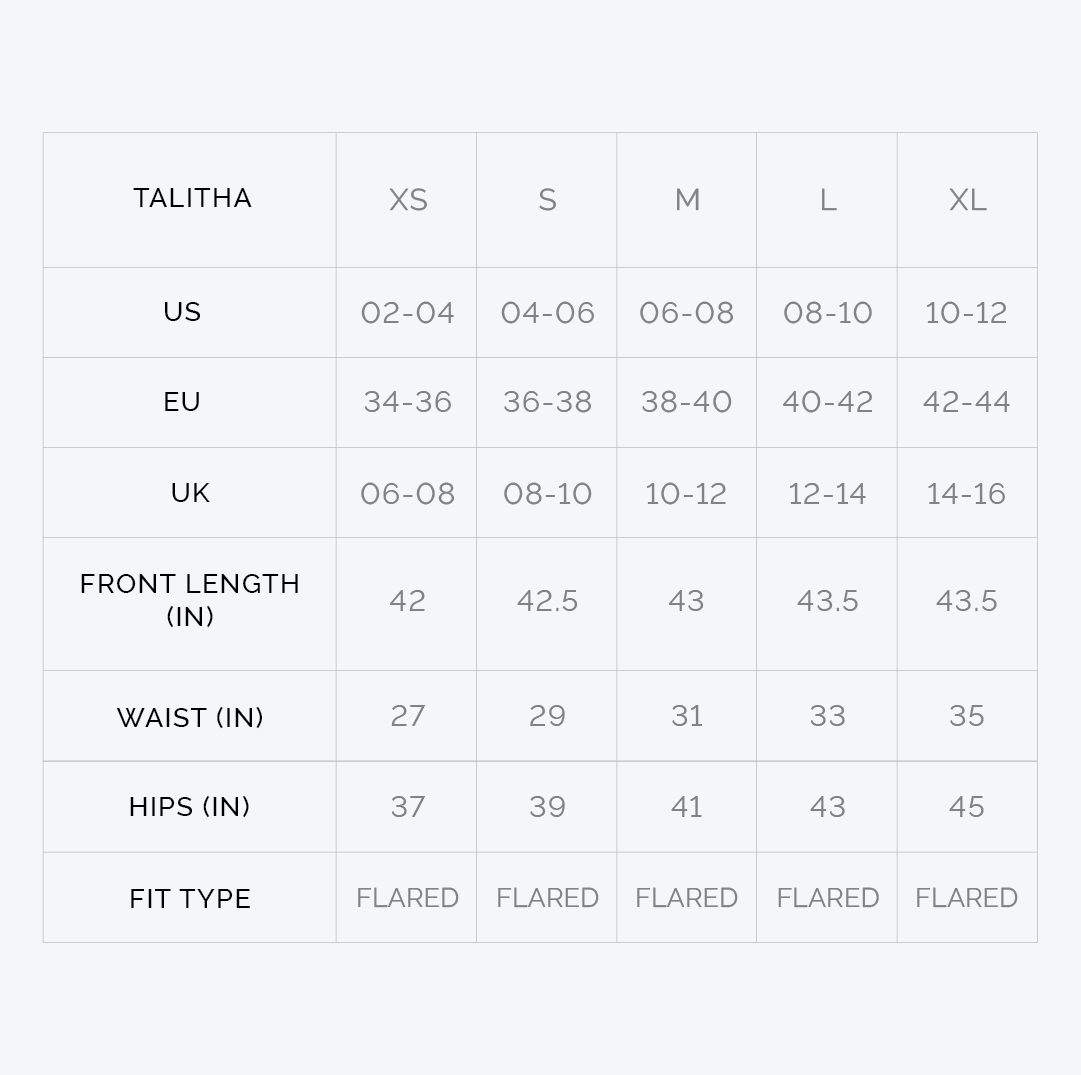1081x1075 pixels.
Task: Select US size 02-04 cell
Action: coord(408,313)
